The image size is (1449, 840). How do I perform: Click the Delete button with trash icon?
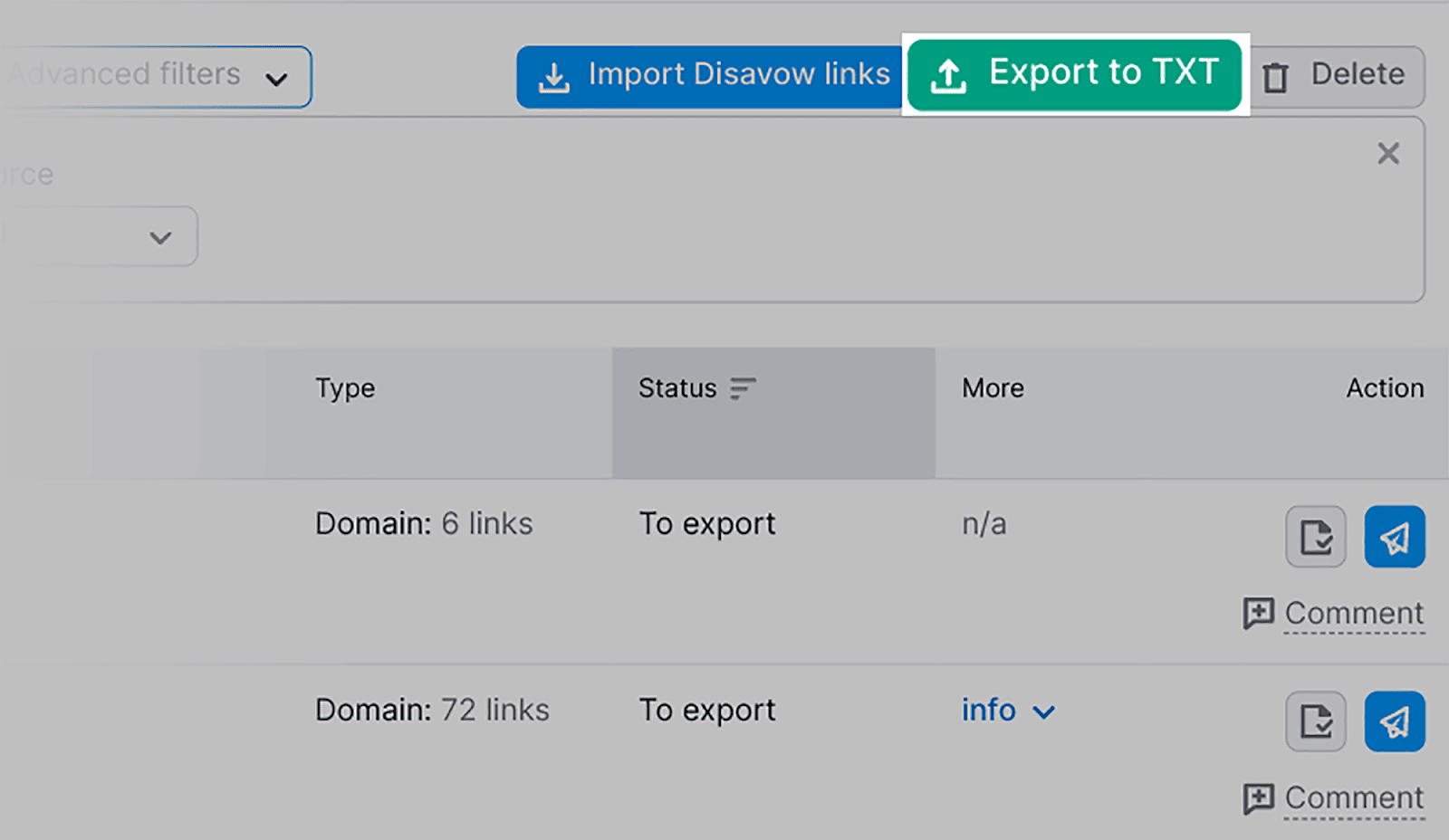[1339, 76]
